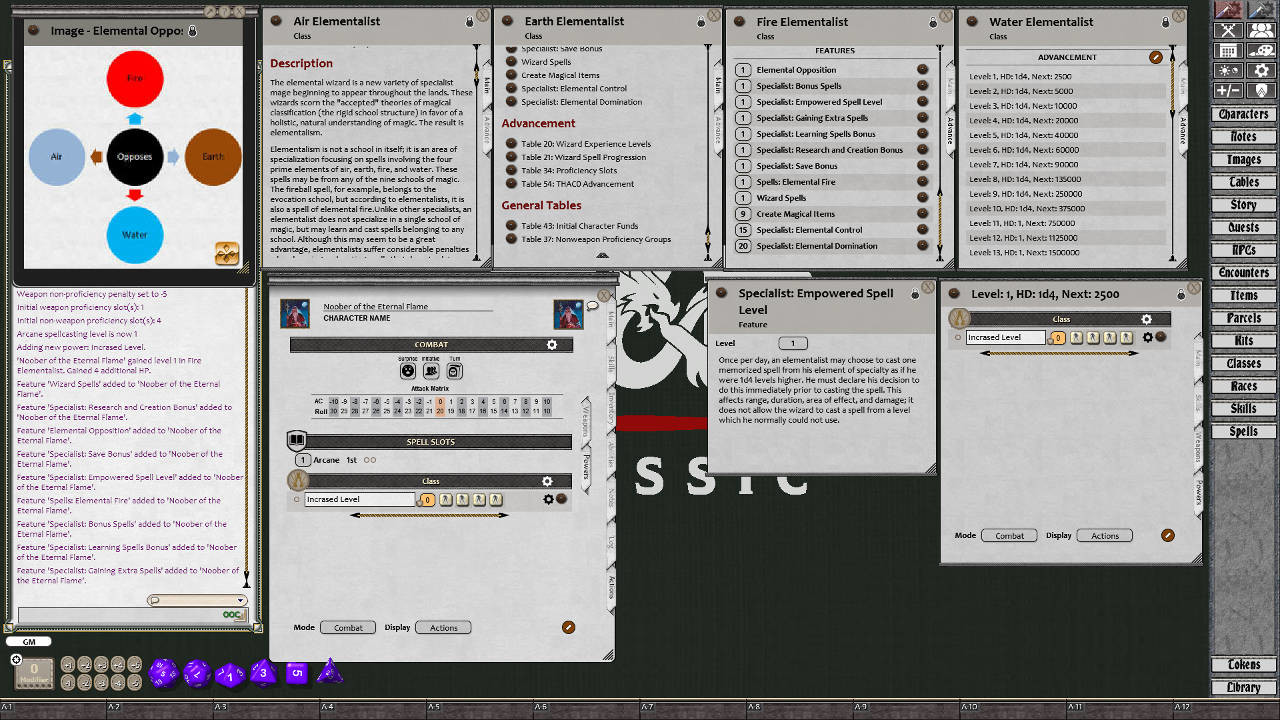Click the Combat section gear on character sheet
Image resolution: width=1280 pixels, height=720 pixels.
[x=552, y=344]
